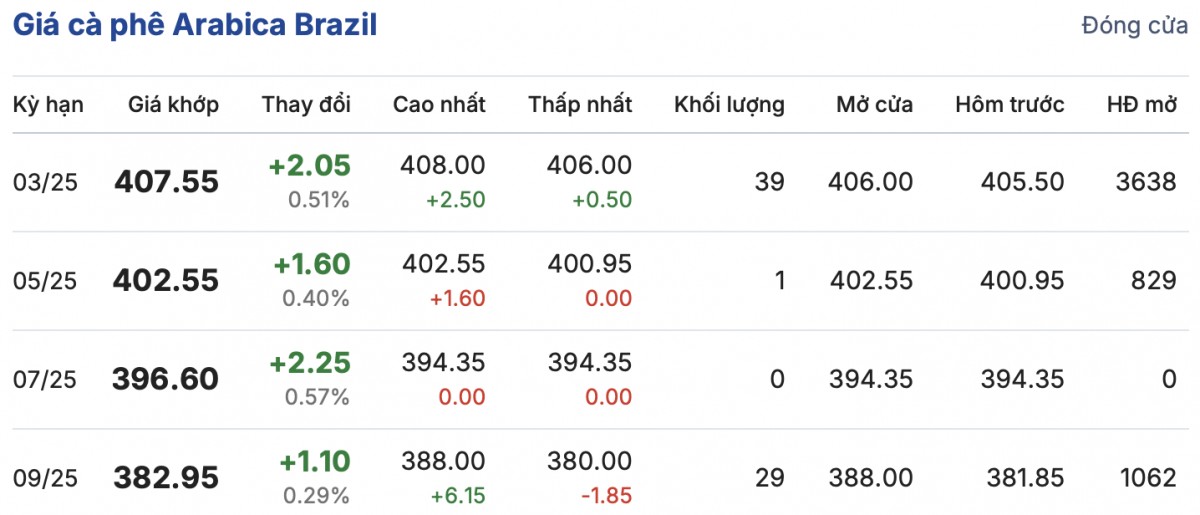This screenshot has height=515, width=1200.
Task: Click the 'Cao nhất' column header
Action: tap(439, 104)
